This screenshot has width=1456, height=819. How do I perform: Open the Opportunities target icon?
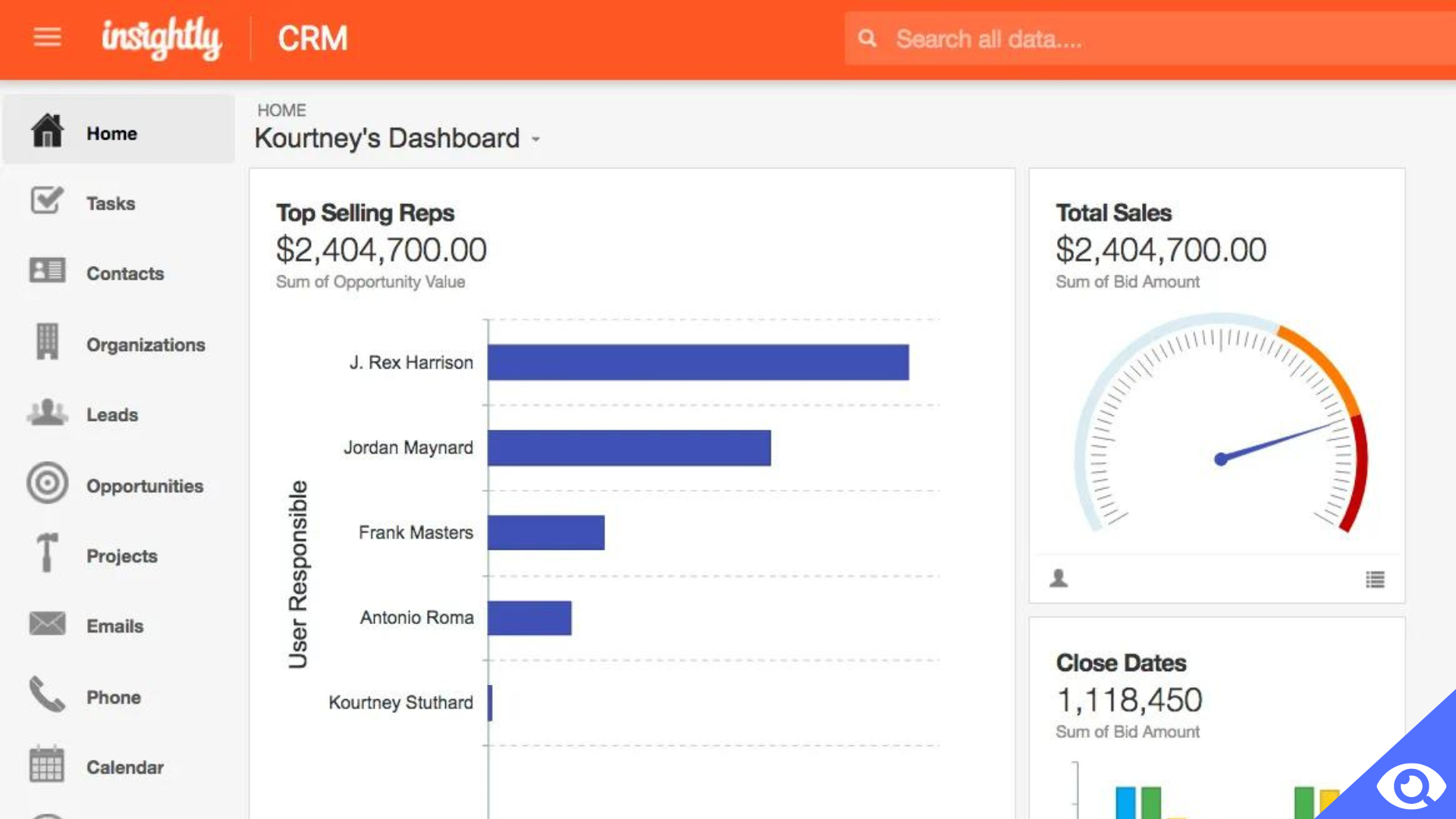click(x=45, y=483)
